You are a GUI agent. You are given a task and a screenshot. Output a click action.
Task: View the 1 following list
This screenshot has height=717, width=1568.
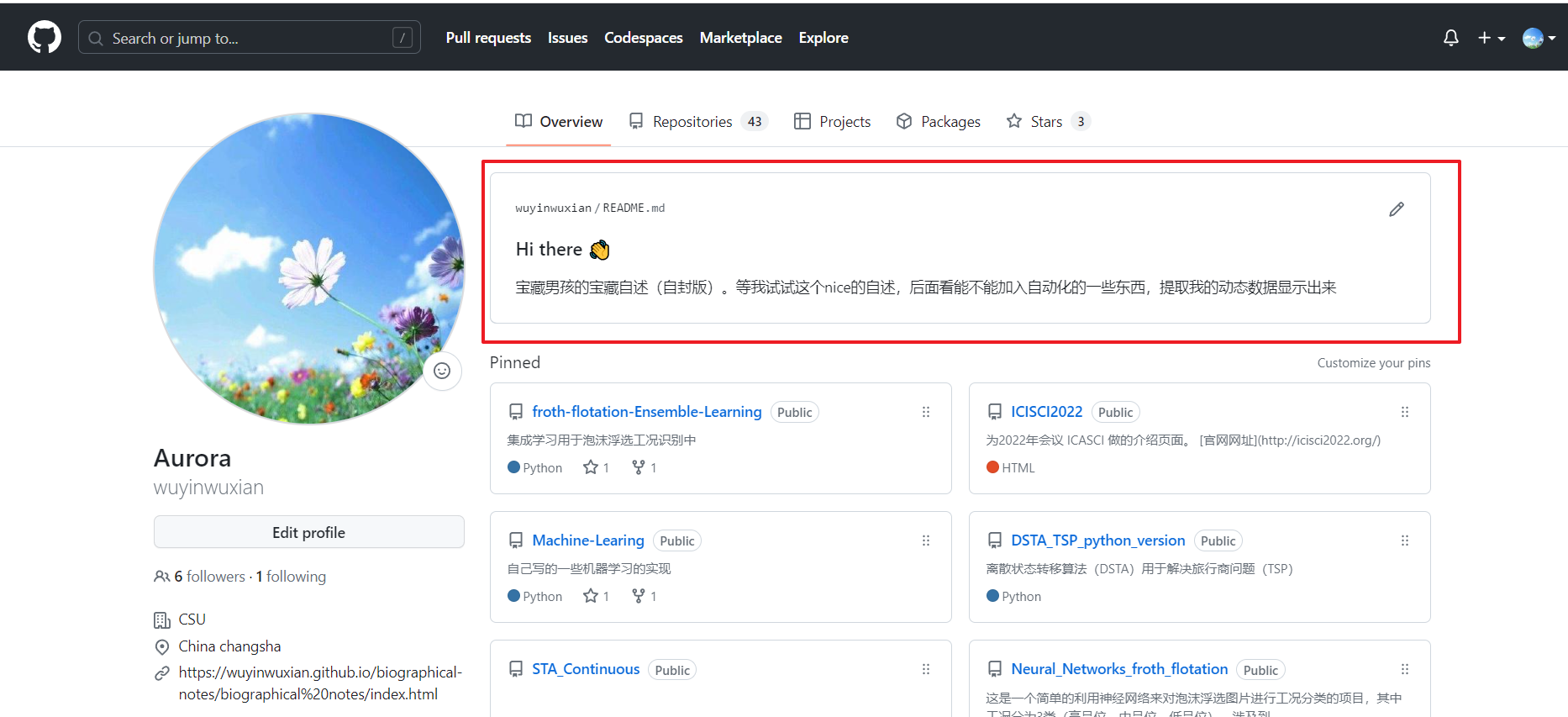[291, 577]
